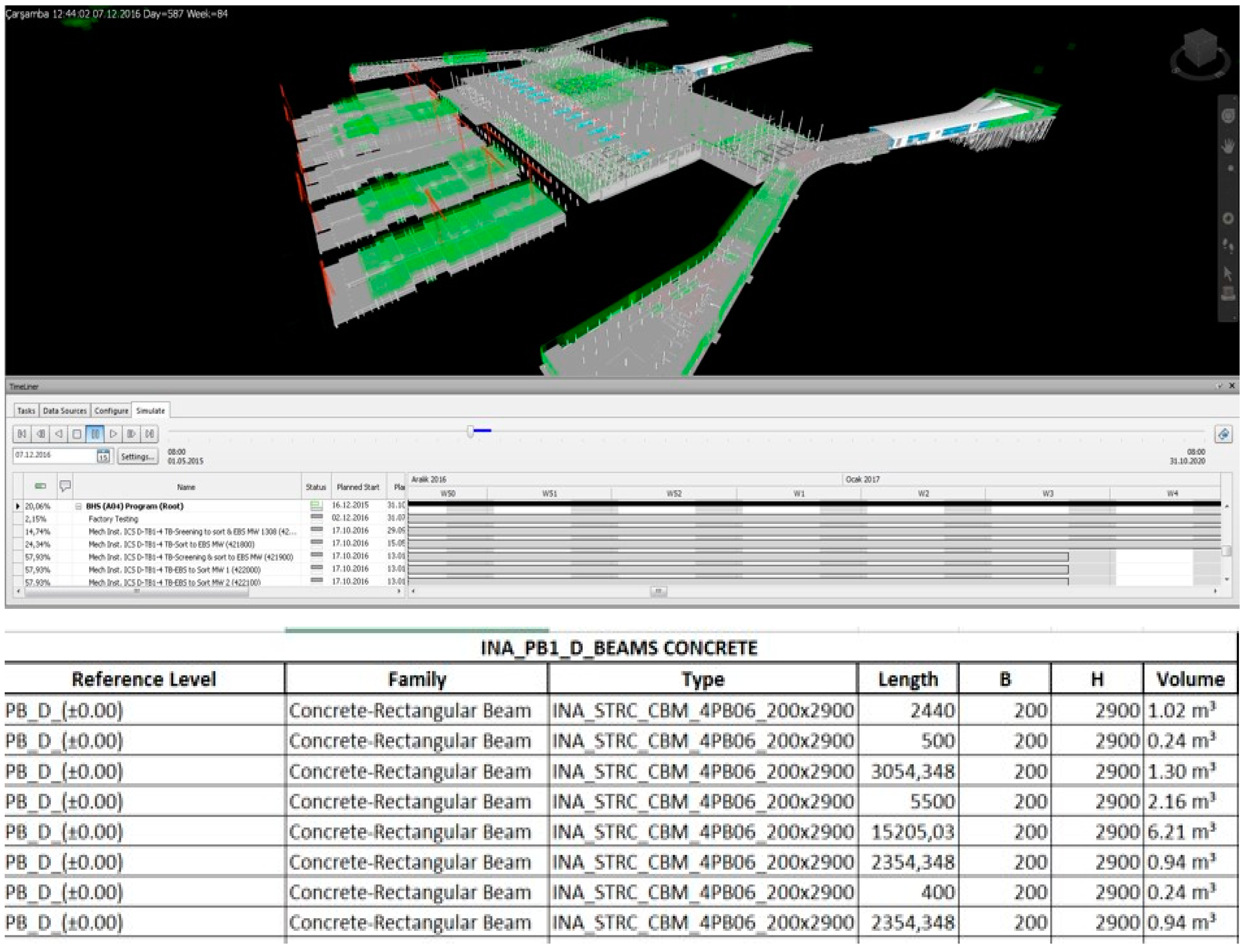Open simulation Settings... button
Screen dimensions: 1250x952
(138, 457)
